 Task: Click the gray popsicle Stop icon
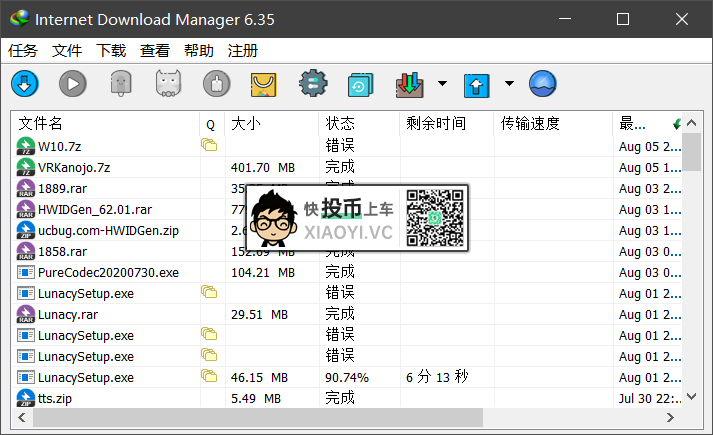click(120, 83)
